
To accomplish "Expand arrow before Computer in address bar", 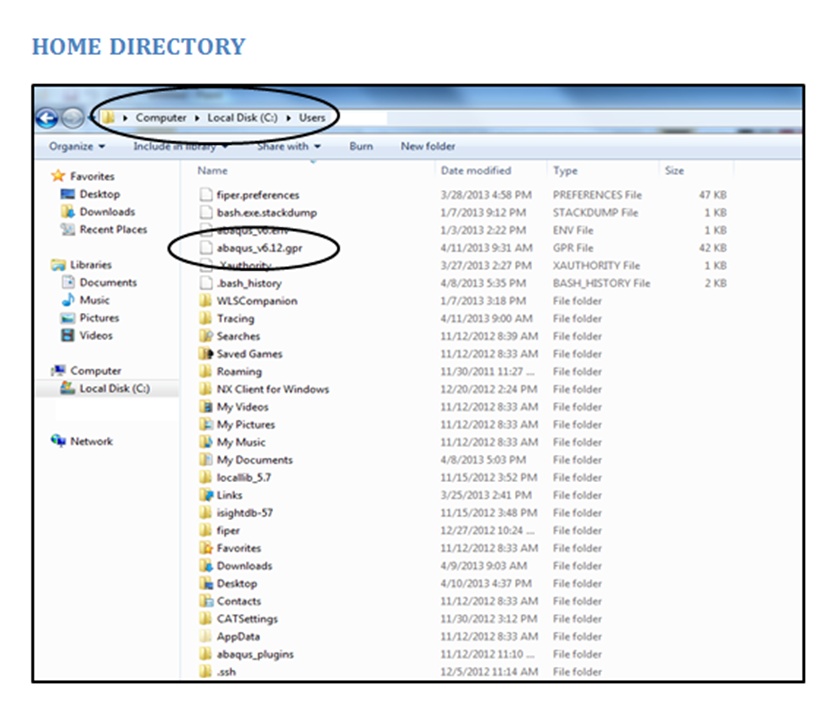I will [125, 118].
